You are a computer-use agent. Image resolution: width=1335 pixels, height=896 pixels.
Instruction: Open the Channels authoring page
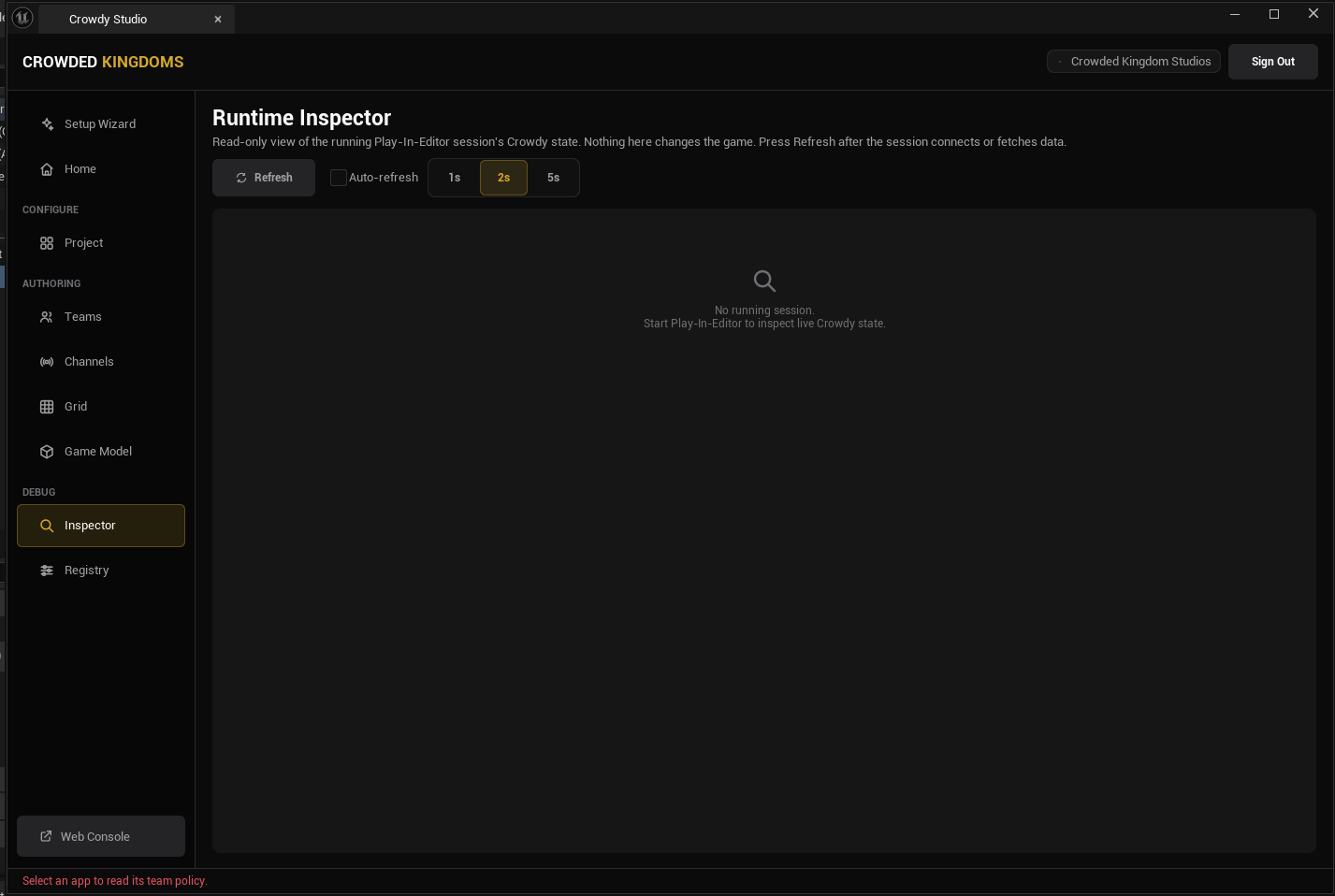(x=101, y=362)
